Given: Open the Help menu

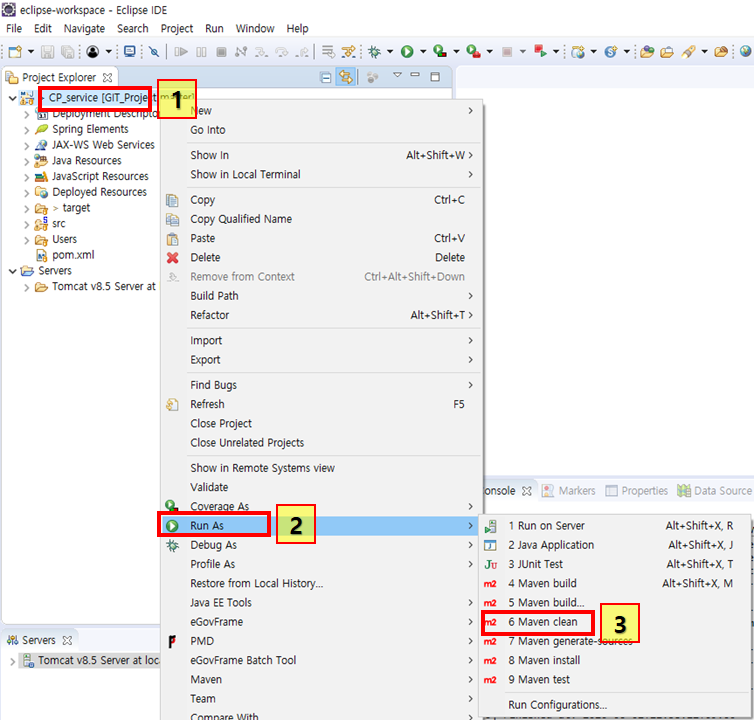Looking at the screenshot, I should (297, 28).
